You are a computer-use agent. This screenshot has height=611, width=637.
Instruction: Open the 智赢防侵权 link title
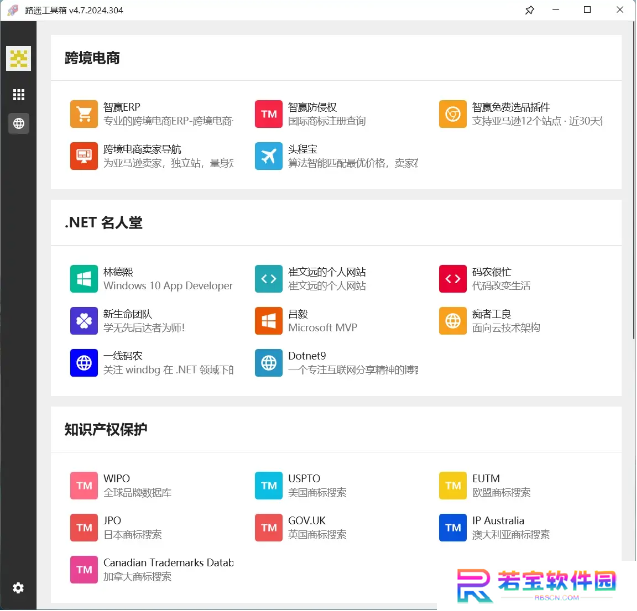click(312, 107)
